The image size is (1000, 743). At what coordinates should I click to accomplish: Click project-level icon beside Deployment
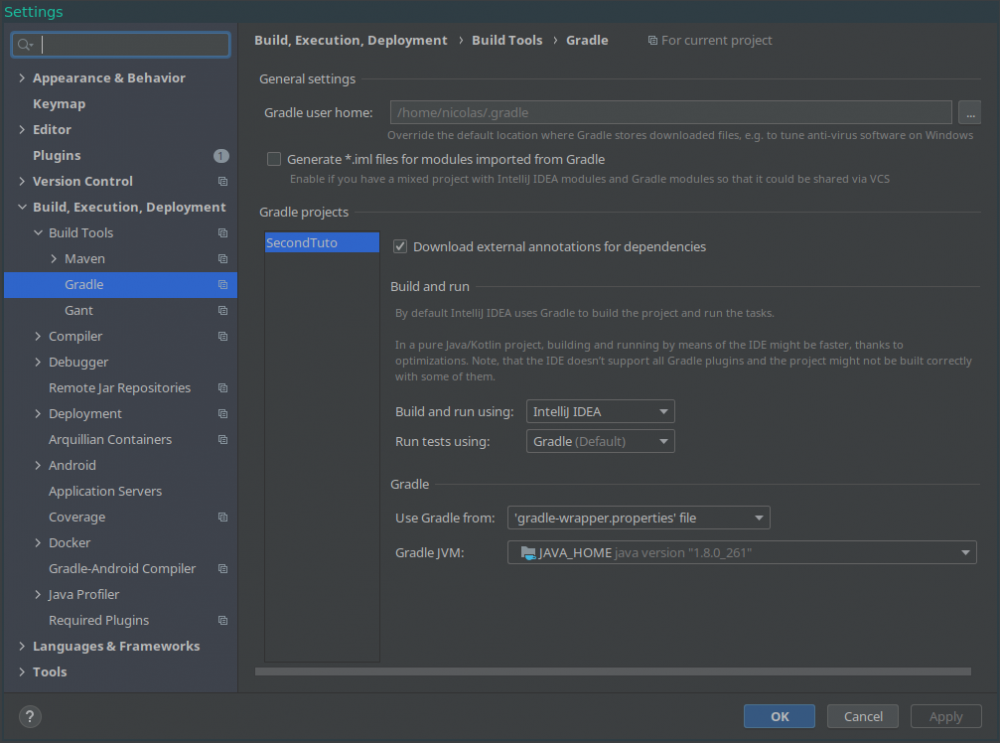click(223, 414)
